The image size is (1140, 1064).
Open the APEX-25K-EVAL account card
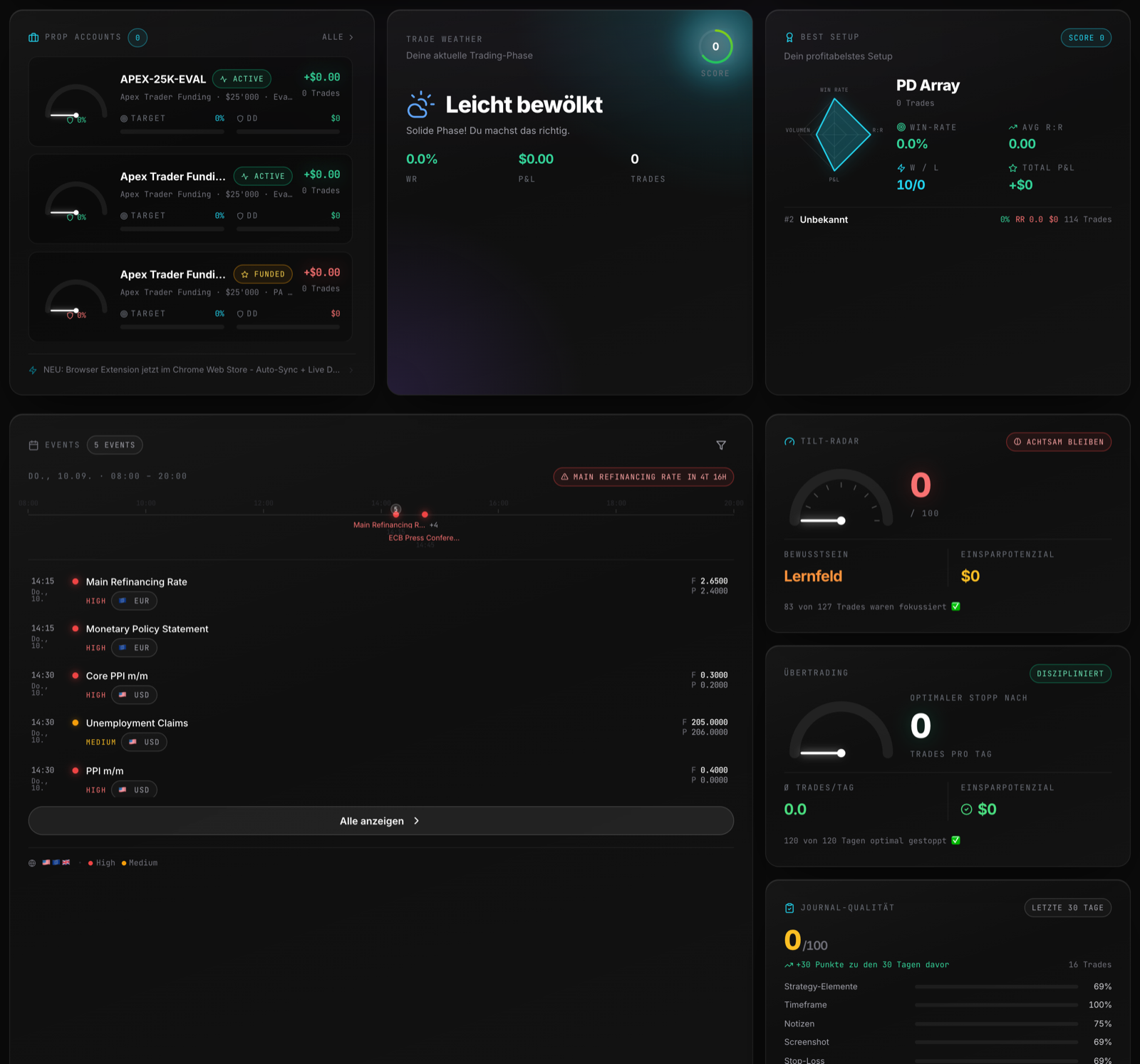(x=190, y=101)
